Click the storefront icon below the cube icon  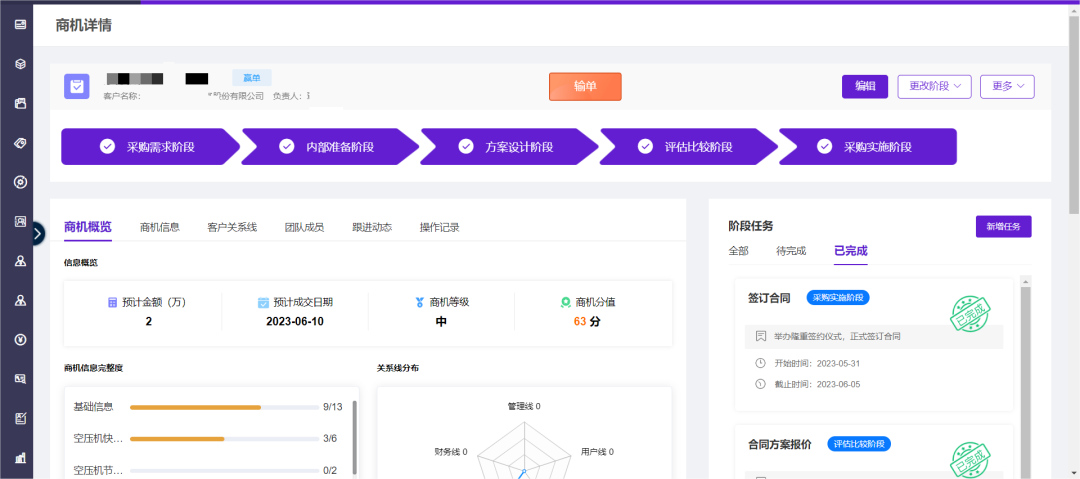[x=21, y=103]
